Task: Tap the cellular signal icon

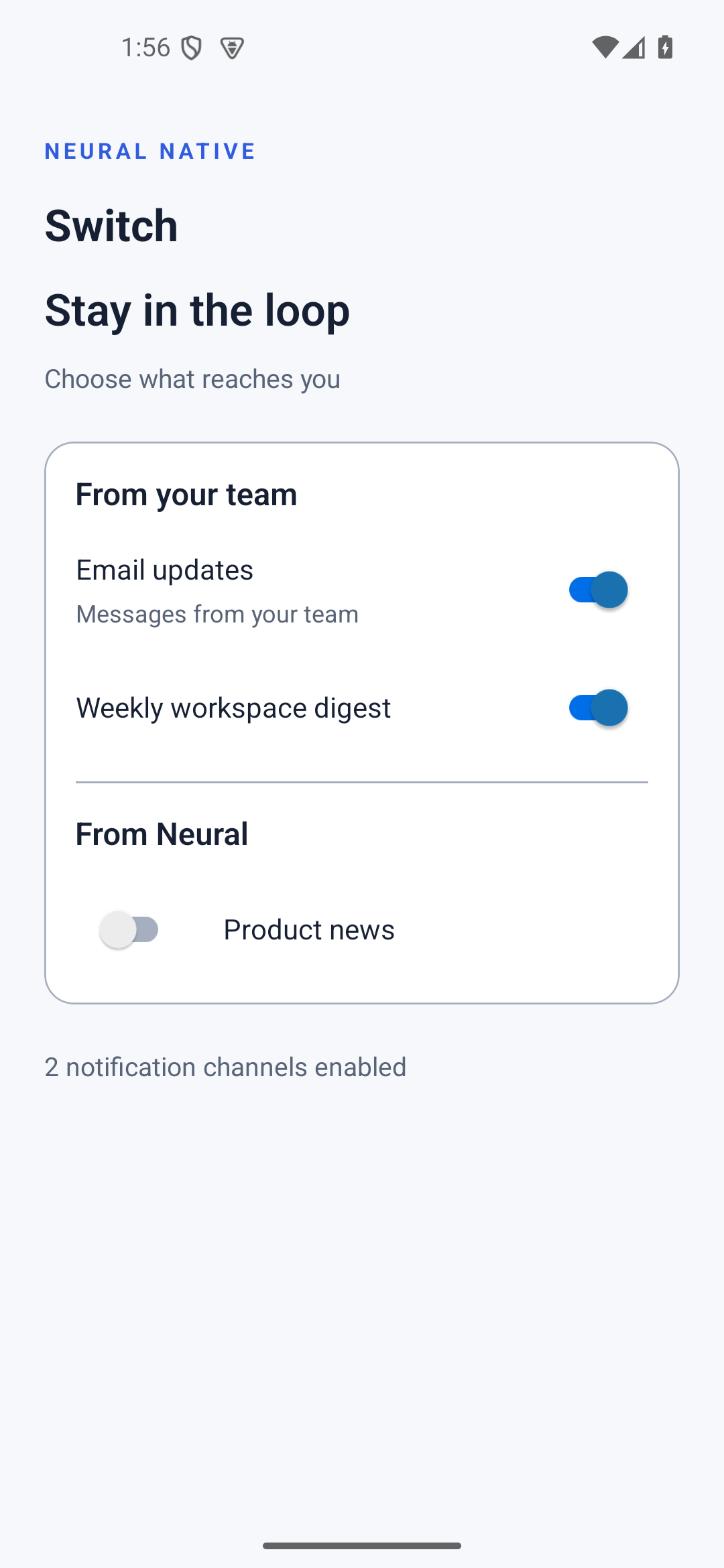Action: [633, 48]
